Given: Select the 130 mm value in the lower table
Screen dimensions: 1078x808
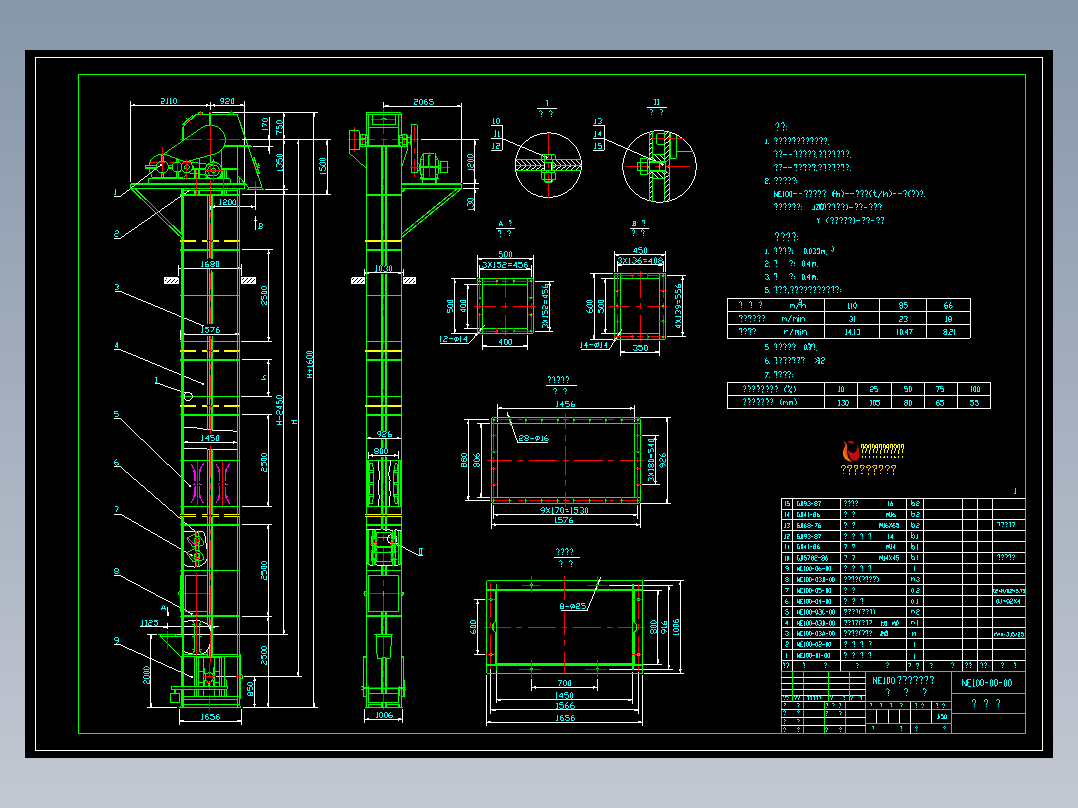Looking at the screenshot, I should (844, 402).
